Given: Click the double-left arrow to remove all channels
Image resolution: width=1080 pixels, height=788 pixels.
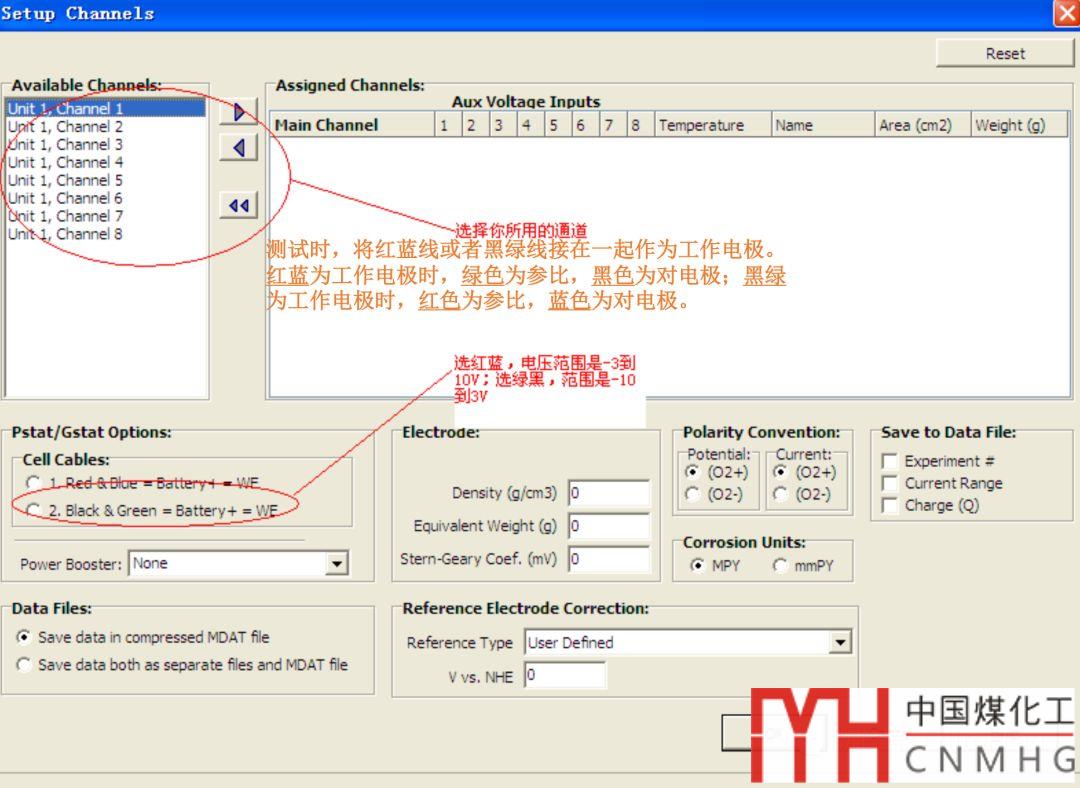Looking at the screenshot, I should point(238,206).
